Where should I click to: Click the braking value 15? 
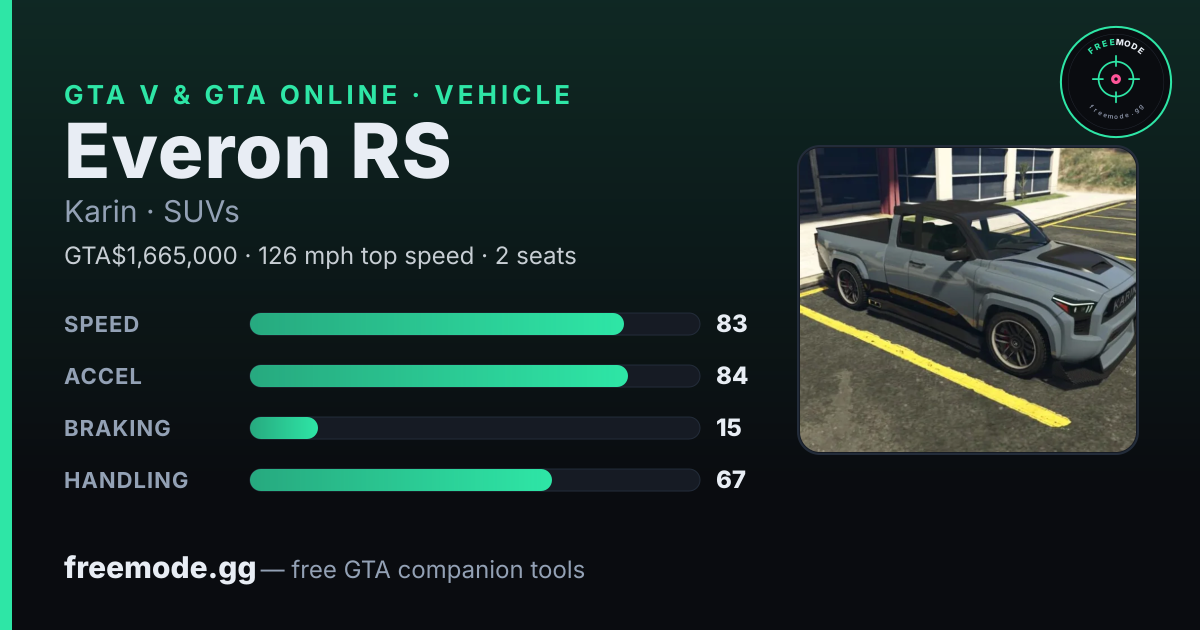point(729,428)
